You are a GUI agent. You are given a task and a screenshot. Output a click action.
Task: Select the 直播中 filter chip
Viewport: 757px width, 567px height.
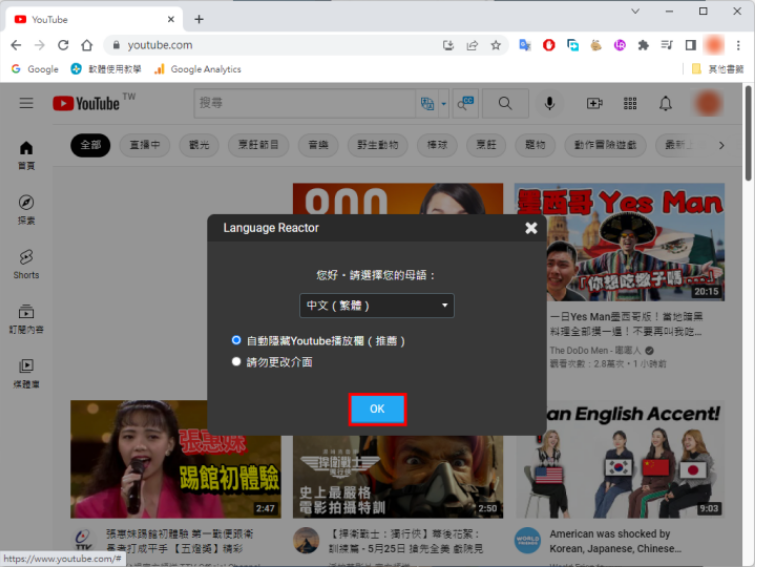tap(145, 145)
